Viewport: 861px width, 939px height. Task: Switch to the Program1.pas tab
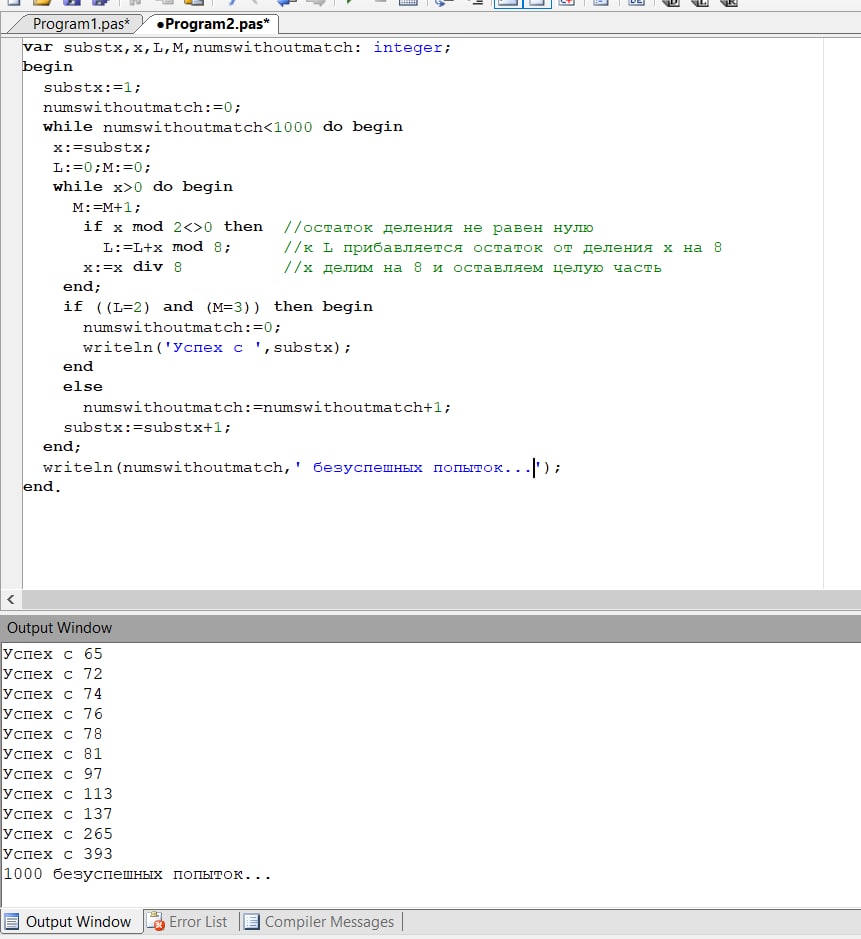[81, 24]
